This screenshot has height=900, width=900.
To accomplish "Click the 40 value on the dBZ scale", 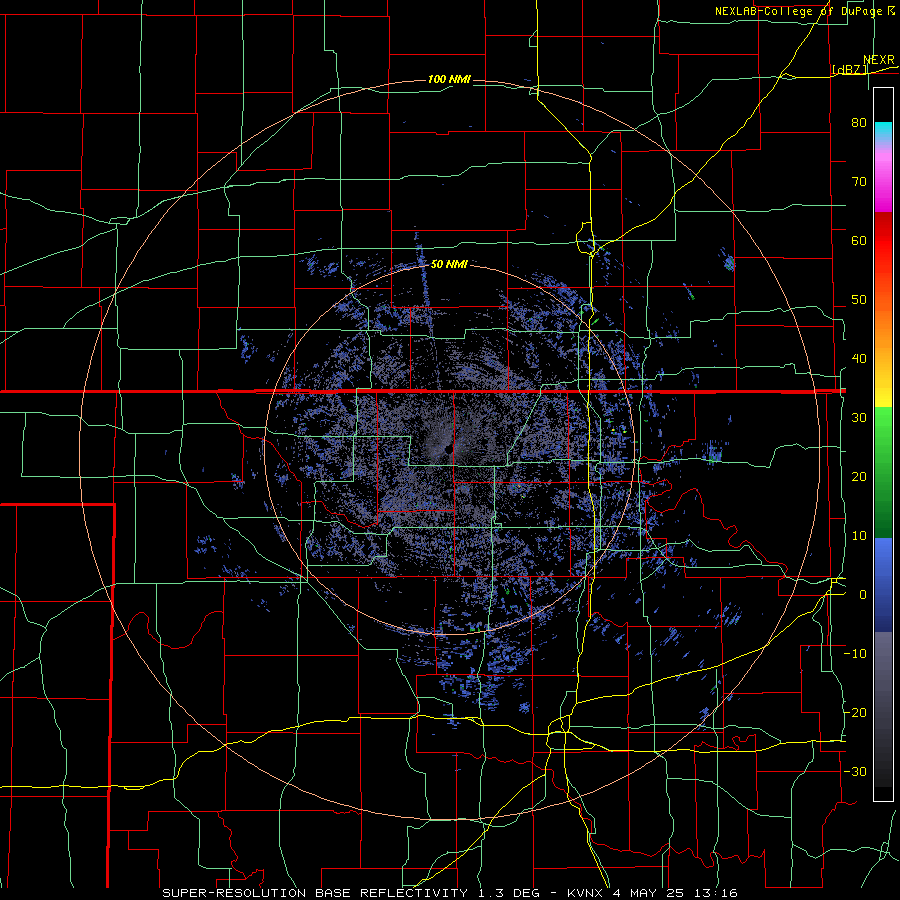I will pyautogui.click(x=859, y=359).
